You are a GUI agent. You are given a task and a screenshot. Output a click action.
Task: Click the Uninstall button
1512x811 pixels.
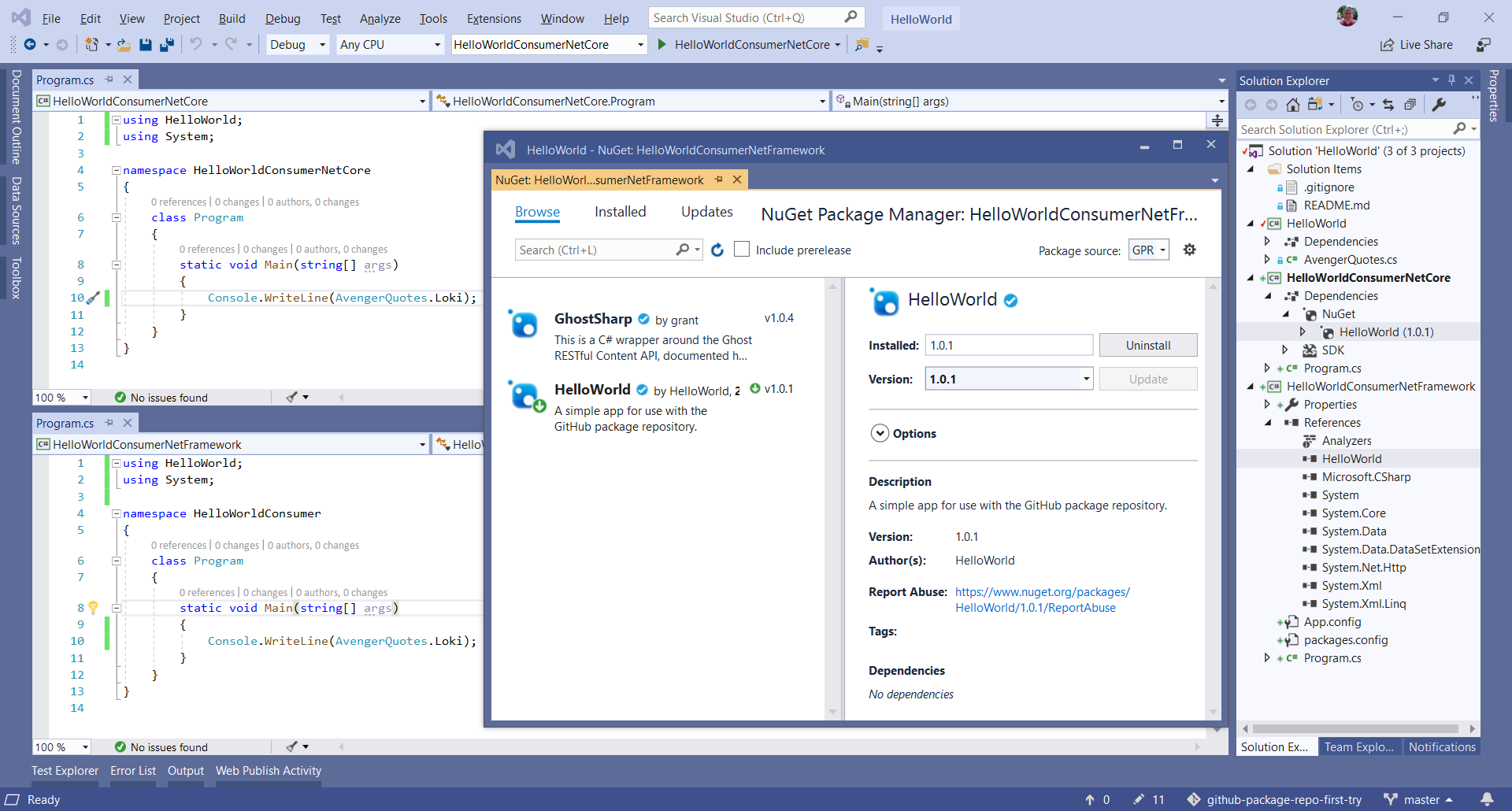point(1147,346)
